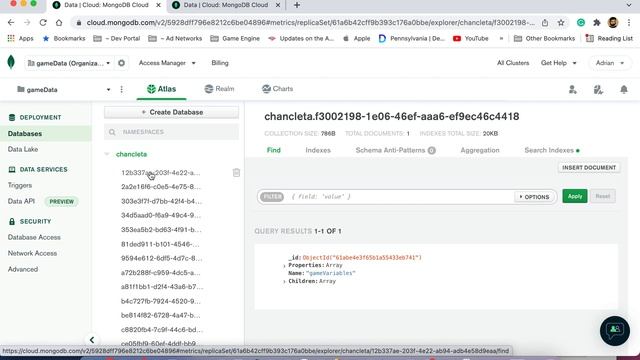Open Schema Anti-Patterns tab
This screenshot has width=640, height=360.
[396, 150]
